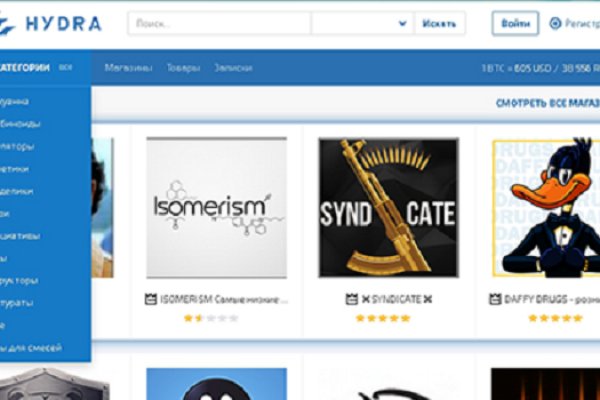Click the shop icon beside DAFFY DRUGS title
Screen dimensions: 600x400
[x=496, y=299]
